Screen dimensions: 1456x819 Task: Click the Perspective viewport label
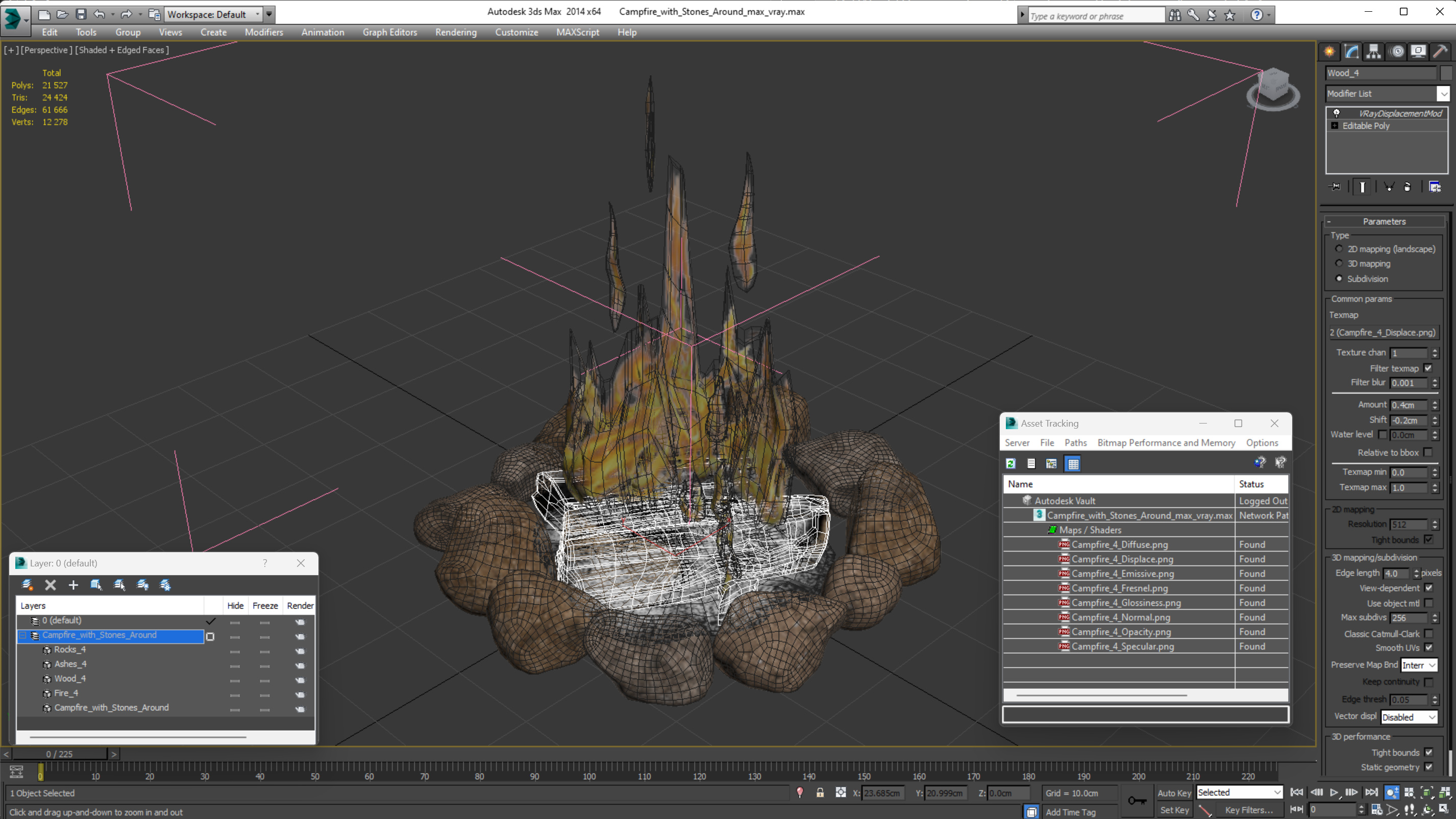click(x=46, y=49)
